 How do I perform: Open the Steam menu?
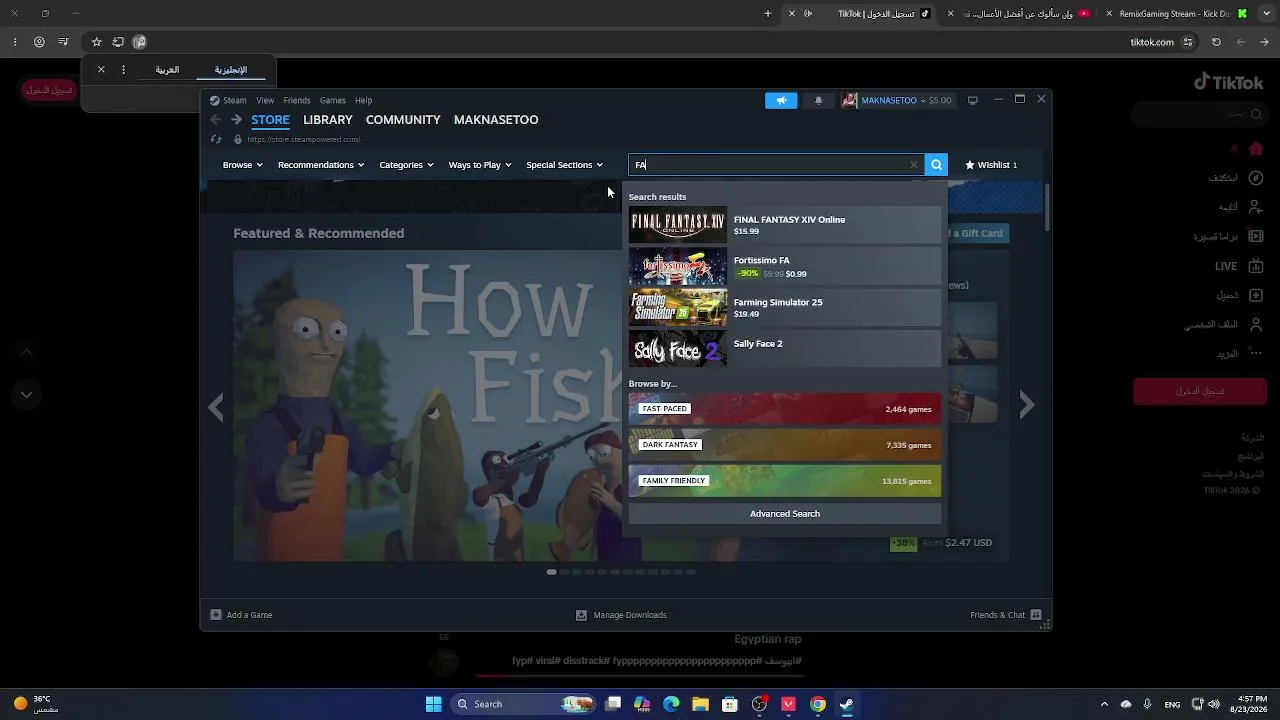228,100
